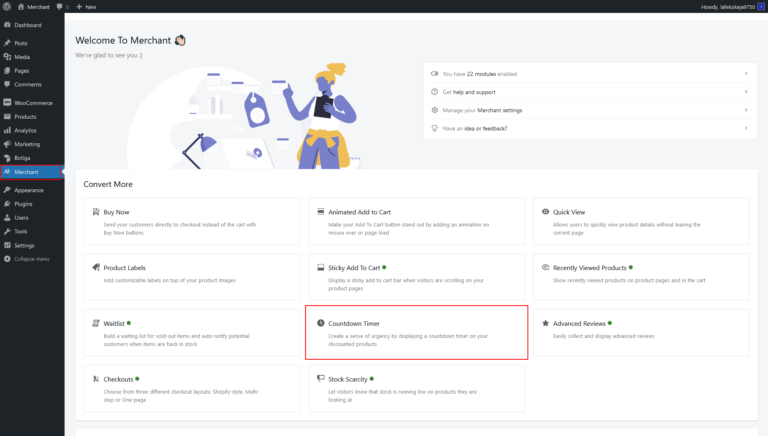Open comments bubble in admin bar
Screen dimensions: 768x436
coord(62,7)
